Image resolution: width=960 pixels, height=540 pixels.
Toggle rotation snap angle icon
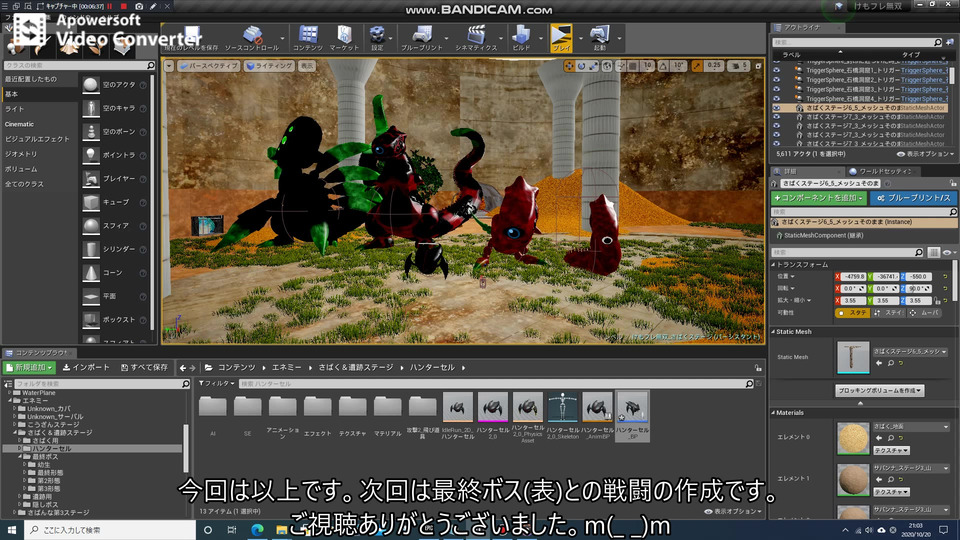[663, 66]
